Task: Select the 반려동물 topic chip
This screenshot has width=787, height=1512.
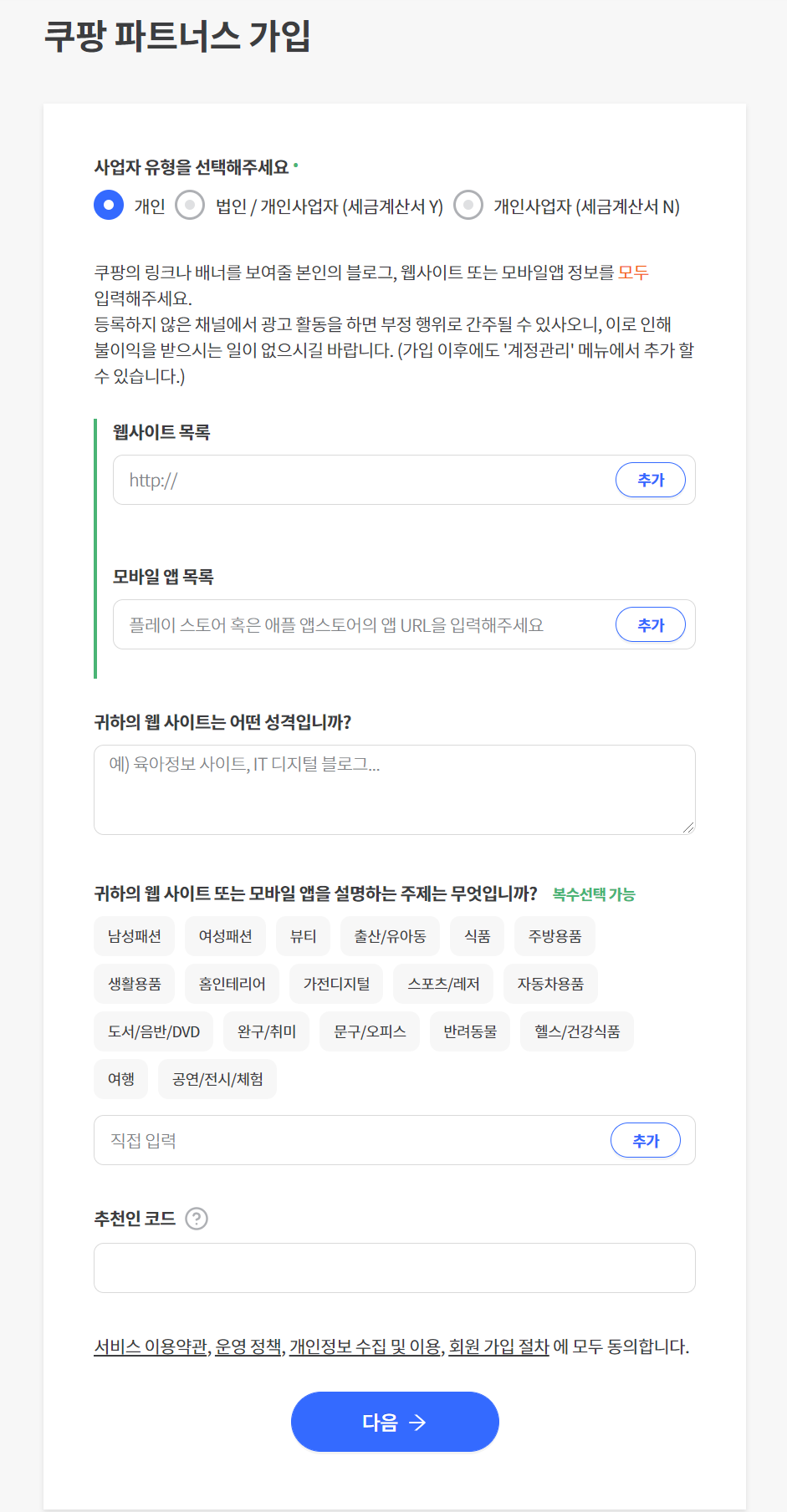Action: [470, 1031]
